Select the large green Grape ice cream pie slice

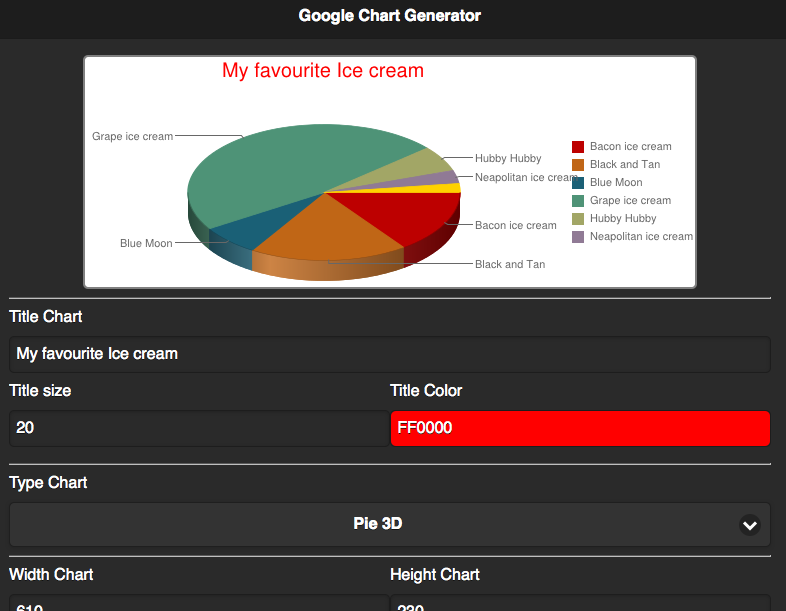tap(290, 170)
